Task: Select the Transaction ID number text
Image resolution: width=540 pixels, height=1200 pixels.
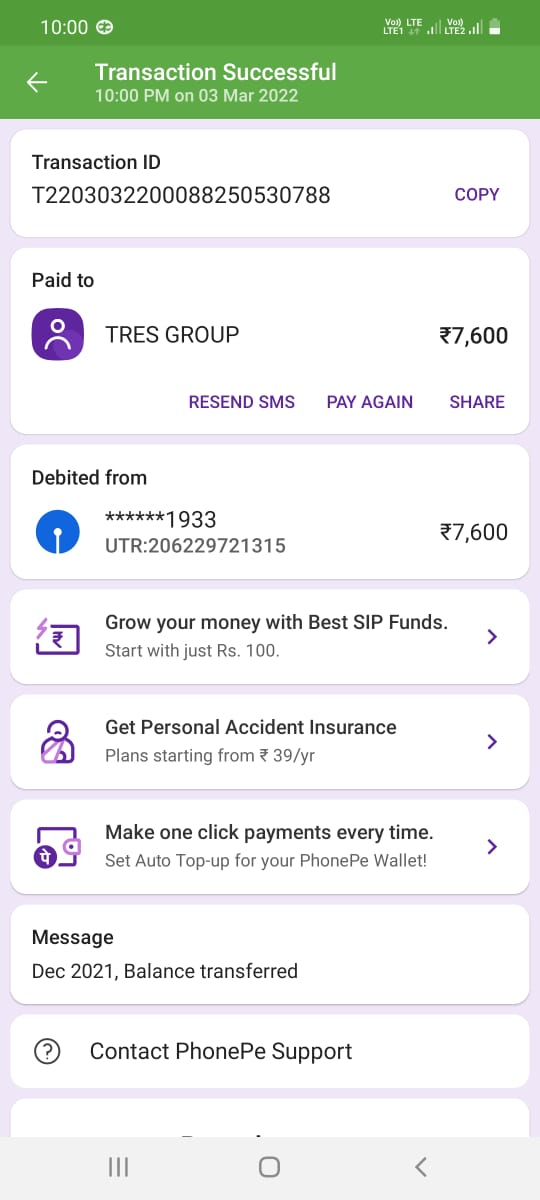Action: 181,195
